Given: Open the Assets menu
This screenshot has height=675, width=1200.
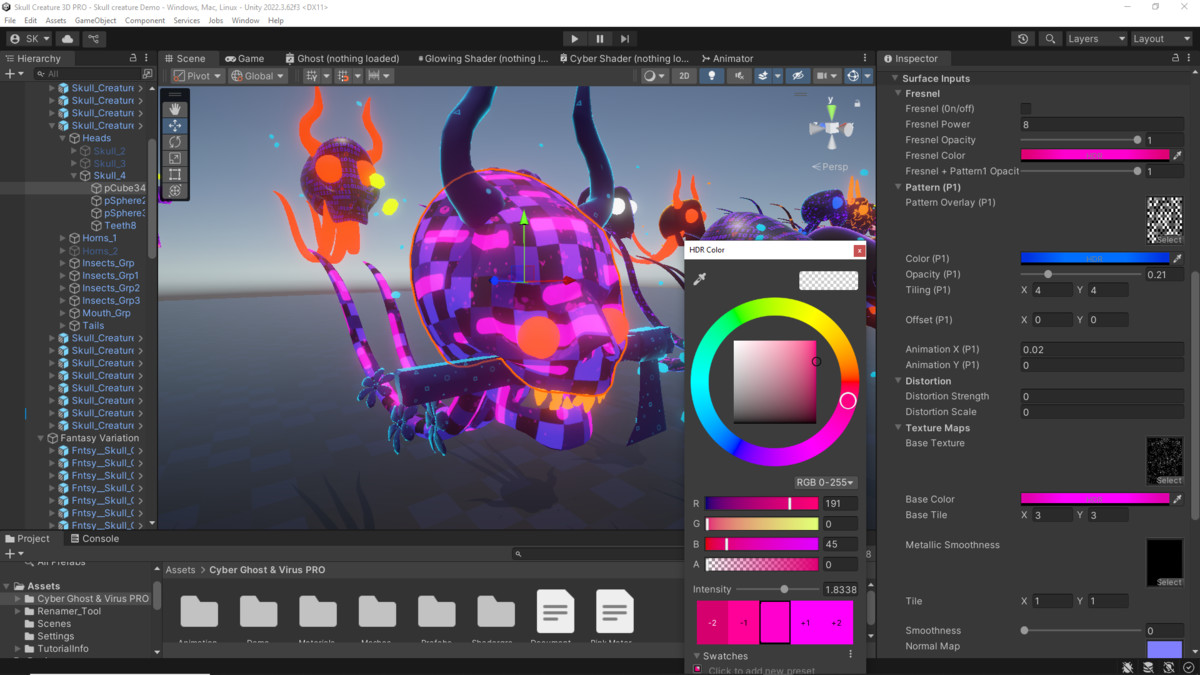Looking at the screenshot, I should (x=56, y=20).
